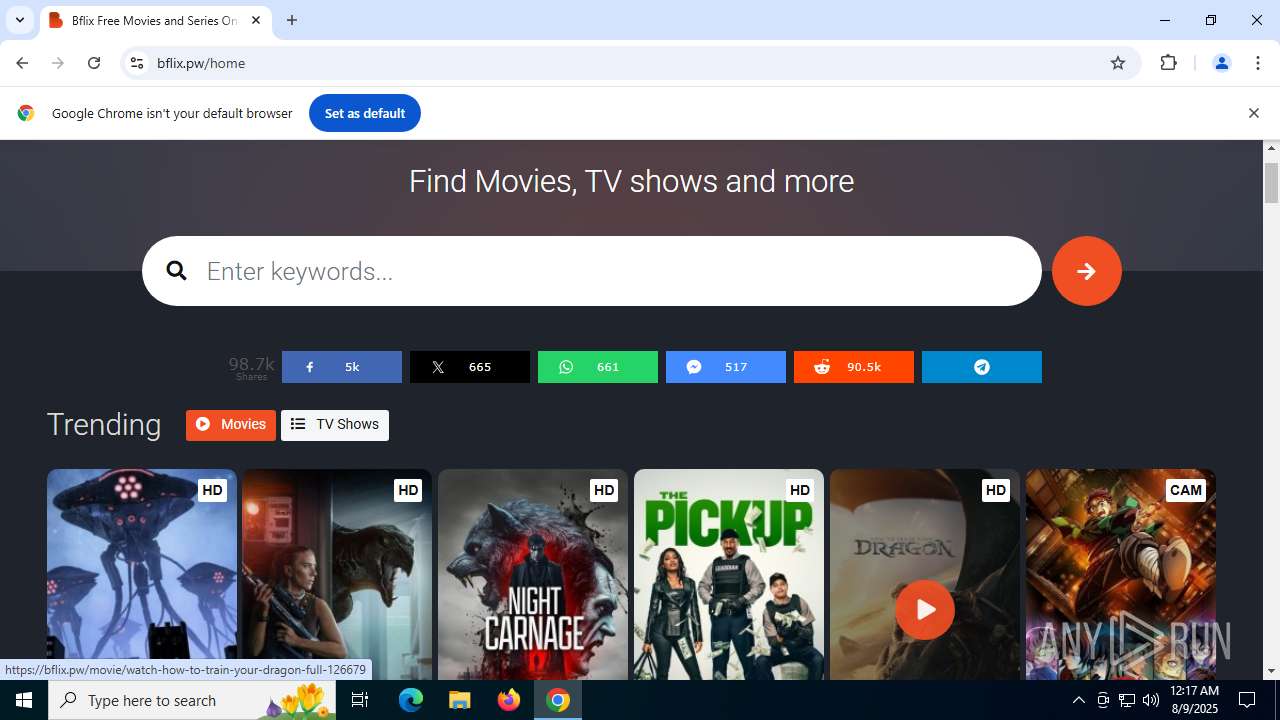Launch Firefox from taskbar
This screenshot has height=720, width=1280.
[509, 700]
